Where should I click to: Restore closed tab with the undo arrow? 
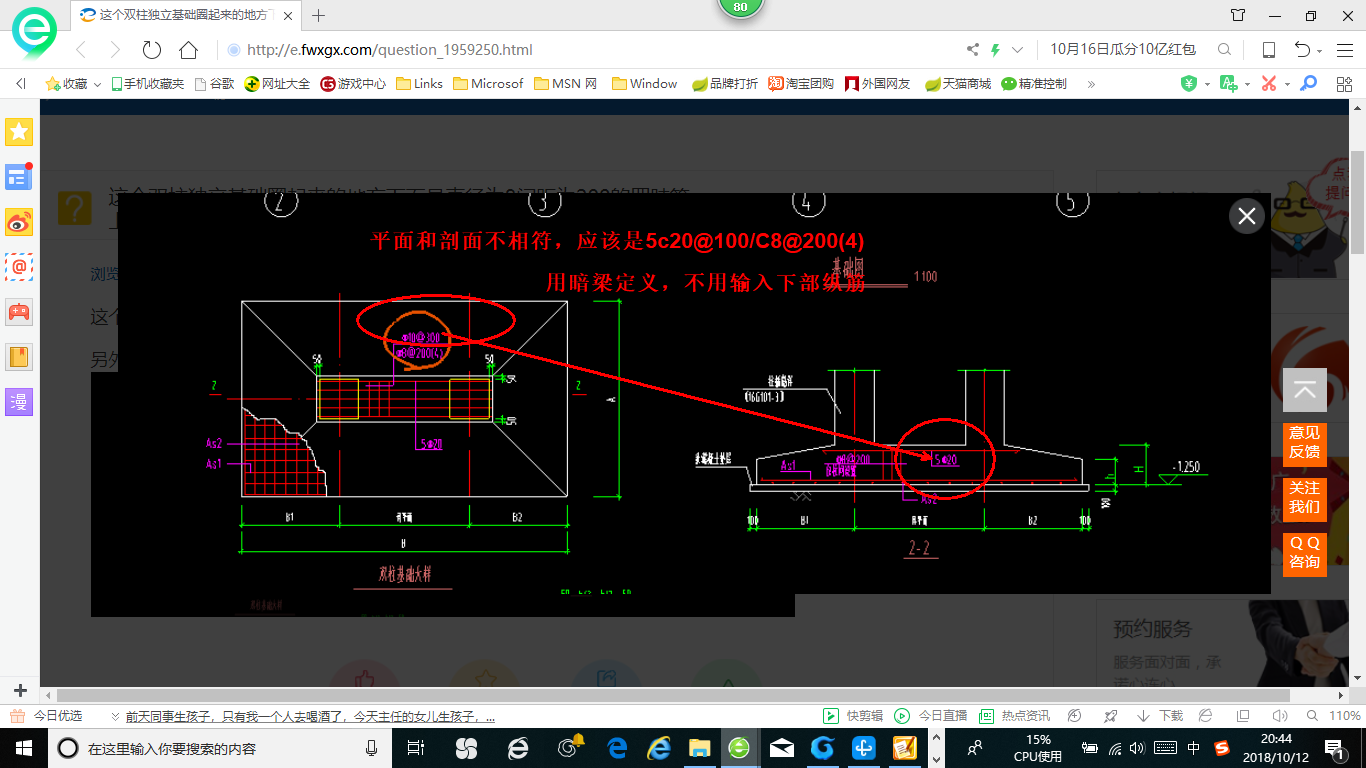click(x=1303, y=50)
